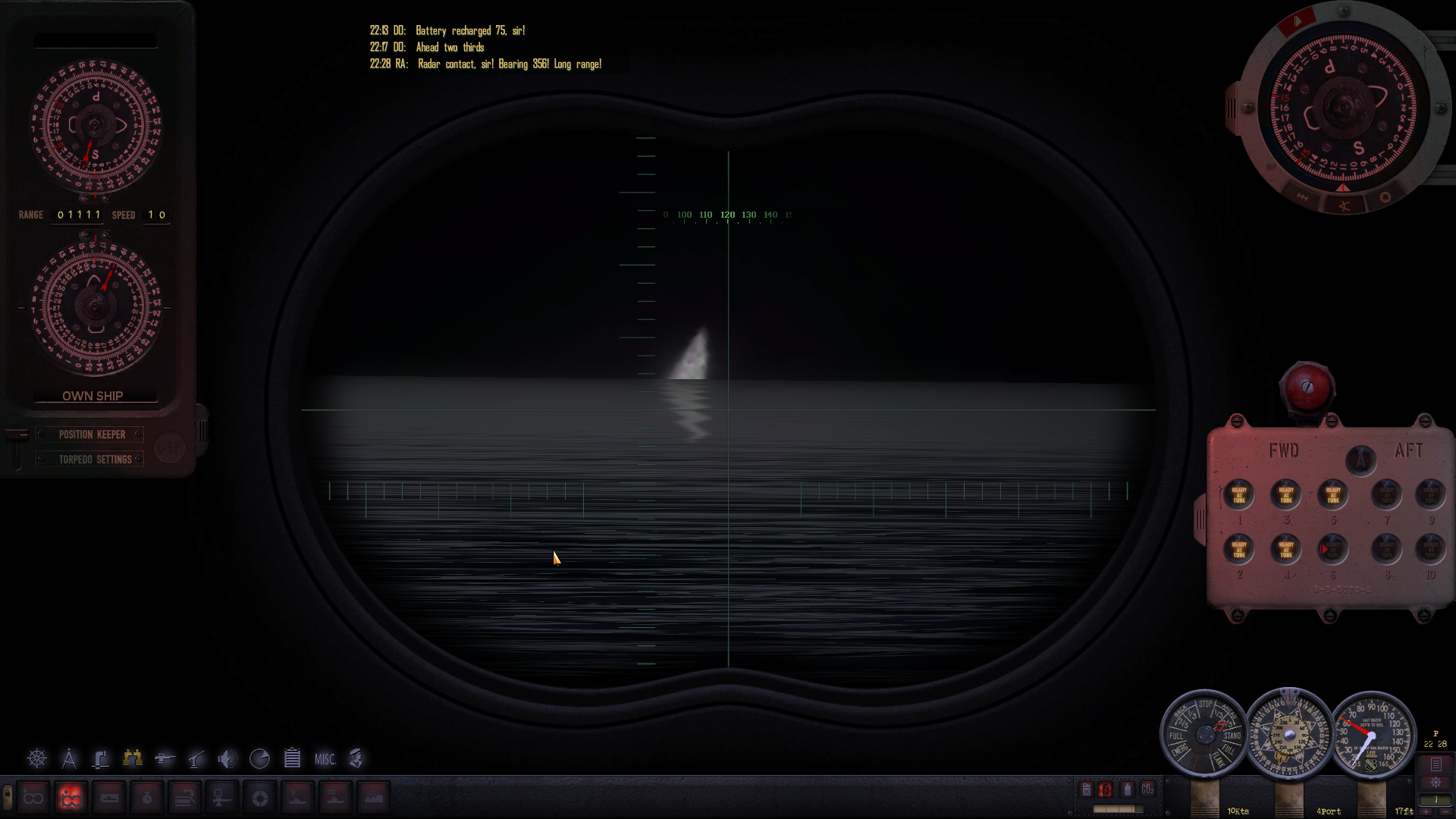
Task: Toggle the padlock on the orders bar
Action: coord(8,797)
